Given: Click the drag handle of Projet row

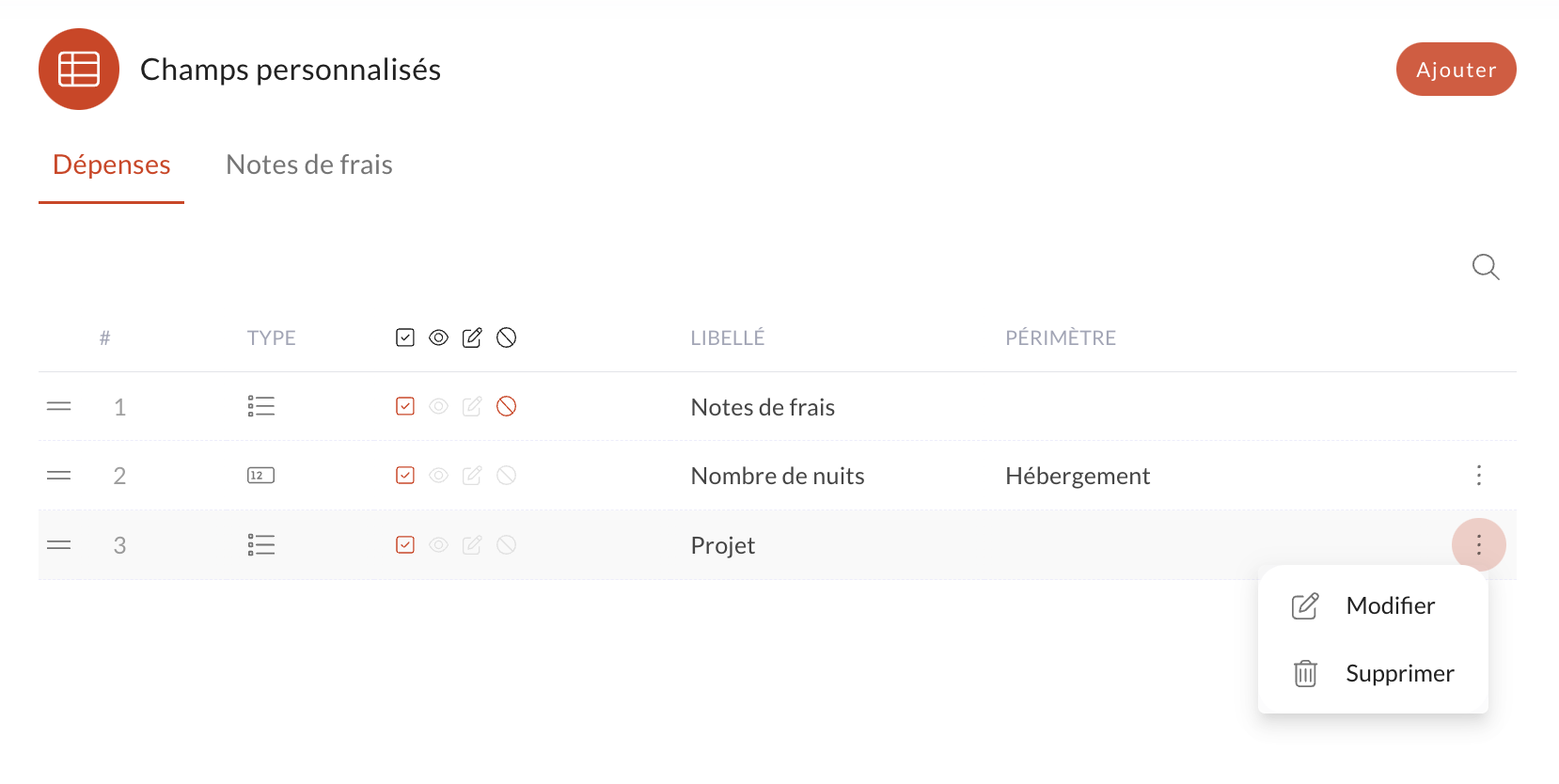Looking at the screenshot, I should pos(59,545).
